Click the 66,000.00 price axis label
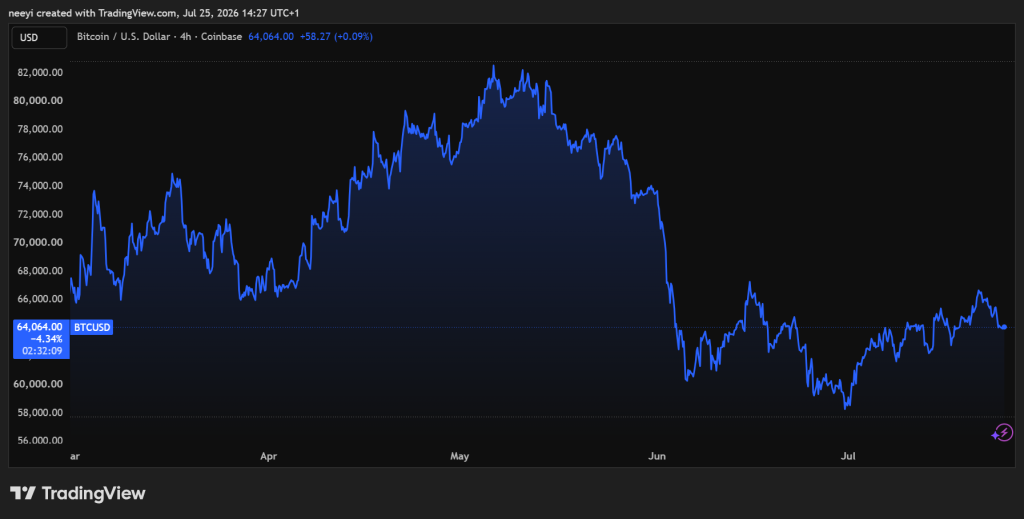The image size is (1024, 519). (x=40, y=299)
